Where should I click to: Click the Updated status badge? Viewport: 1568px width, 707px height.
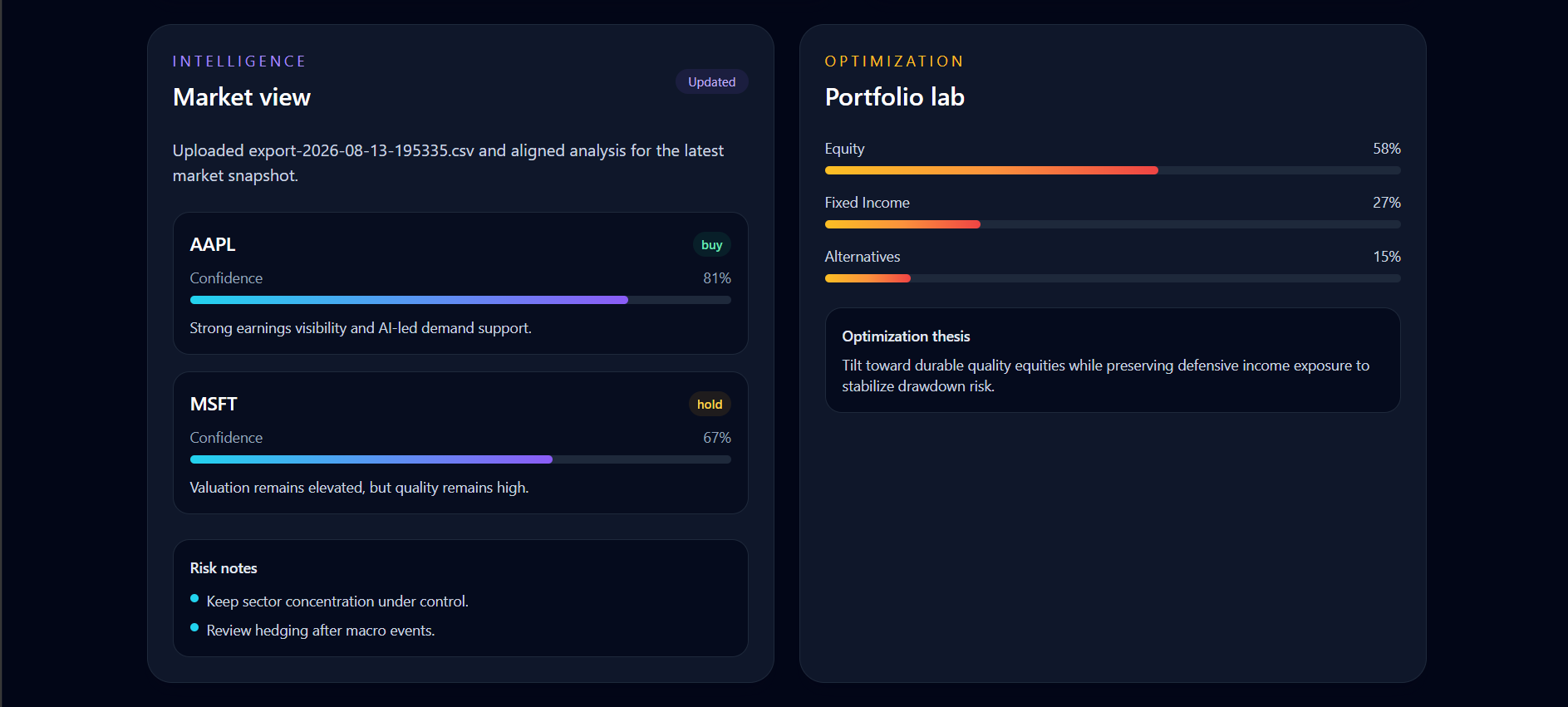(711, 81)
